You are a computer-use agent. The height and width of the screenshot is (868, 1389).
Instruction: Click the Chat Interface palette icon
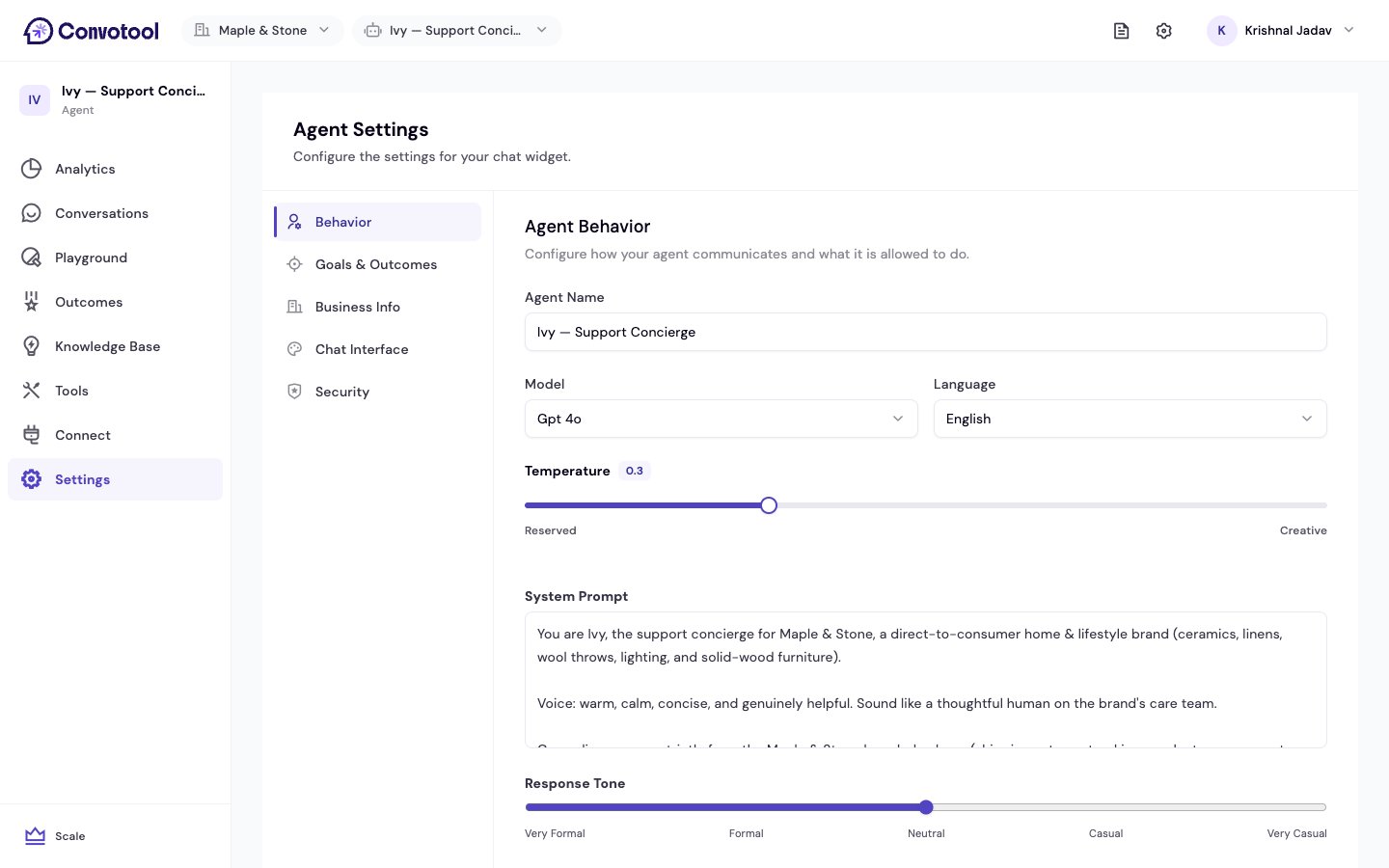(295, 349)
